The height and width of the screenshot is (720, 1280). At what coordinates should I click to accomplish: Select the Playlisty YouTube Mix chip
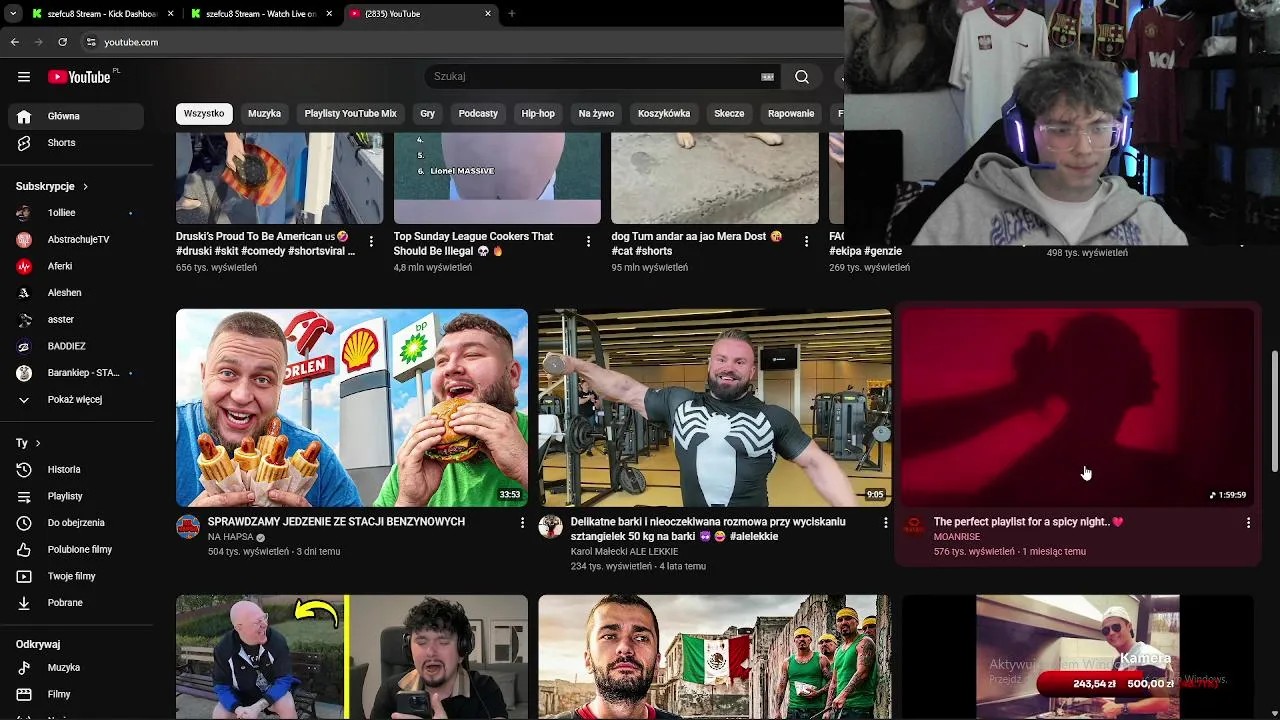click(x=350, y=114)
